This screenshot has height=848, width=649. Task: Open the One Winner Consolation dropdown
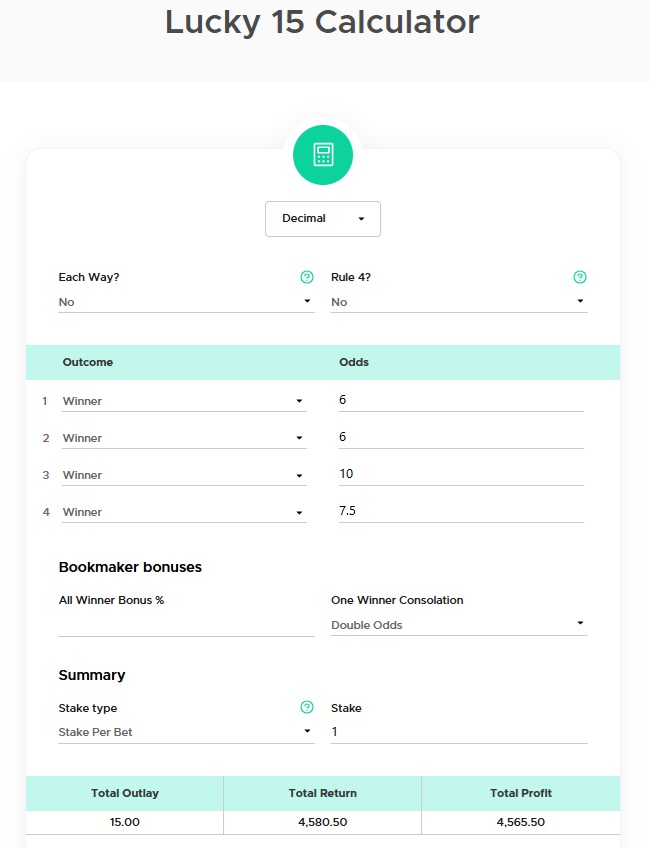[x=459, y=625]
